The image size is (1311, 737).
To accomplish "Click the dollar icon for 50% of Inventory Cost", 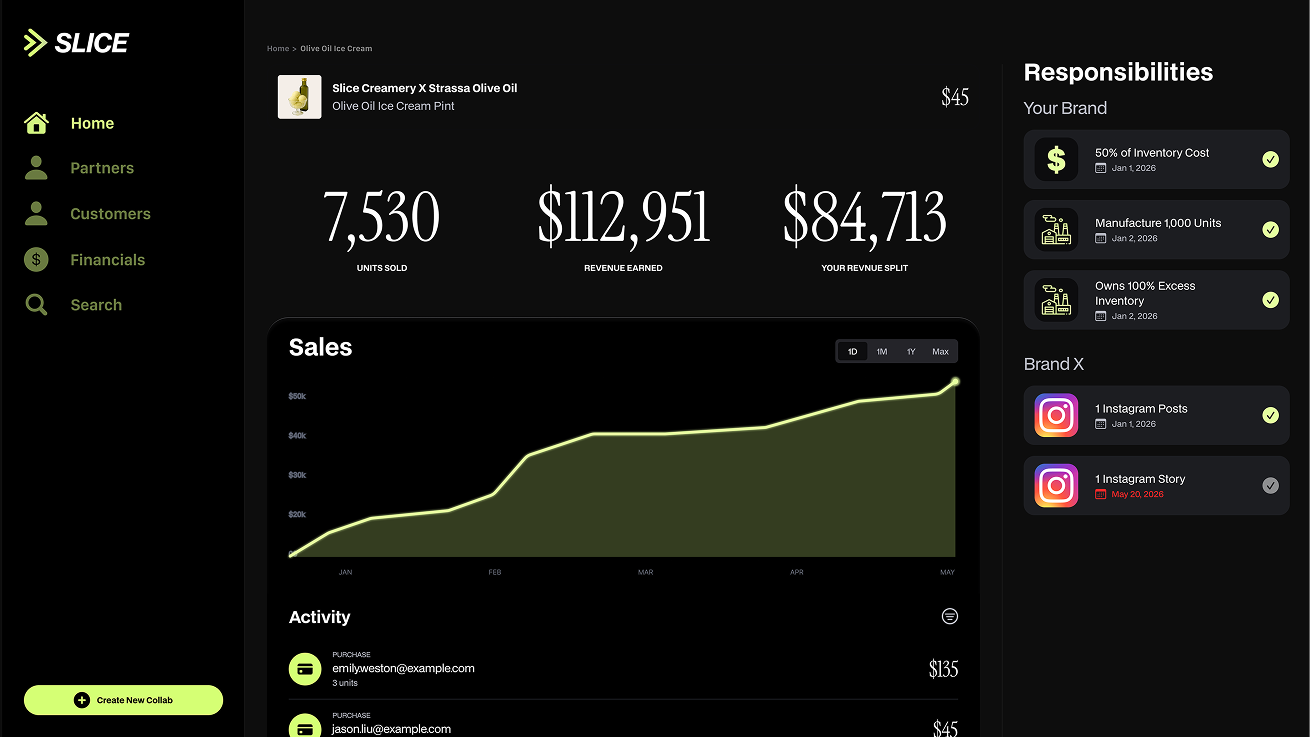I will tap(1056, 159).
